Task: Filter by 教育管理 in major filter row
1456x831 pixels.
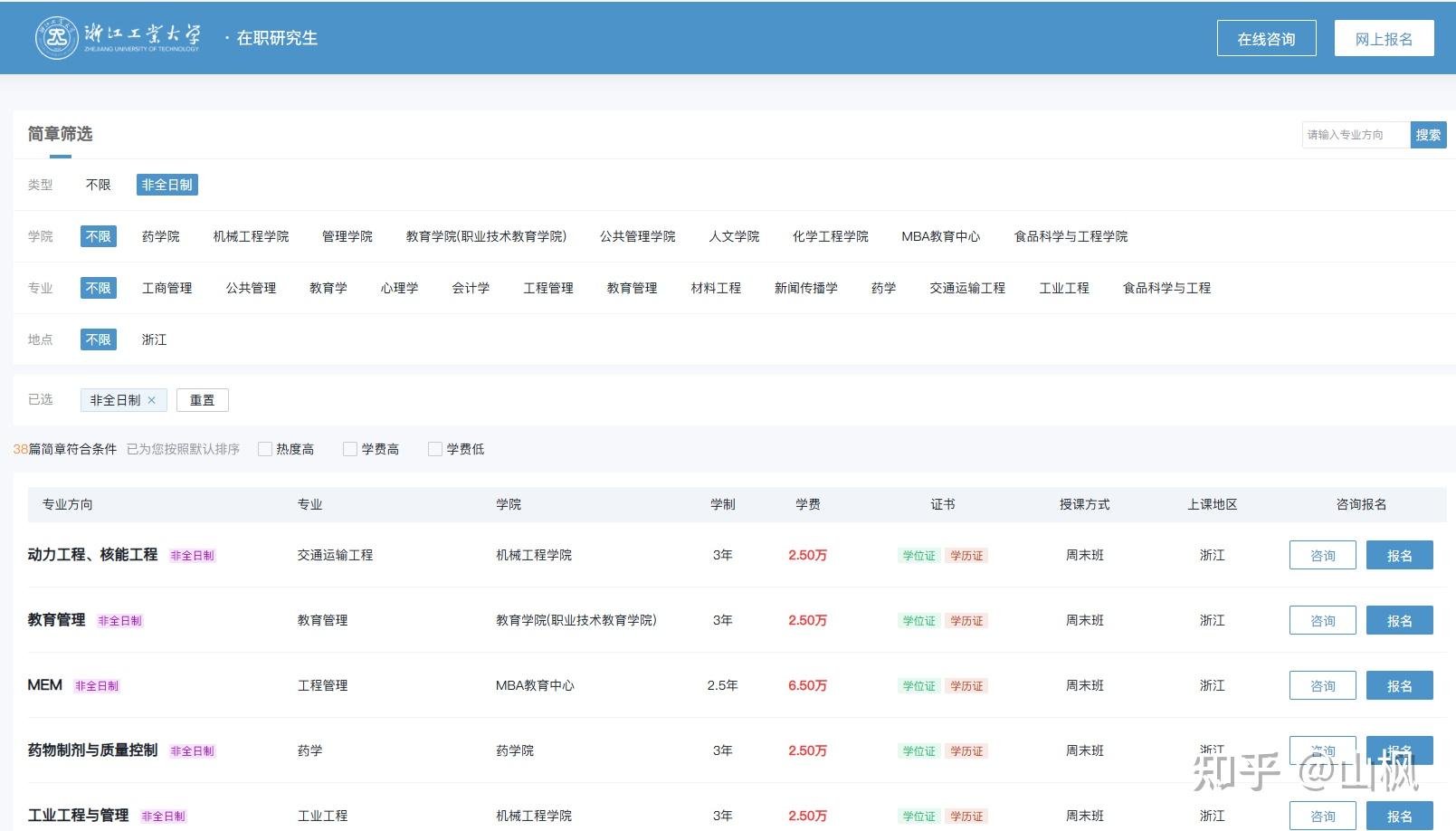Action: 632,288
